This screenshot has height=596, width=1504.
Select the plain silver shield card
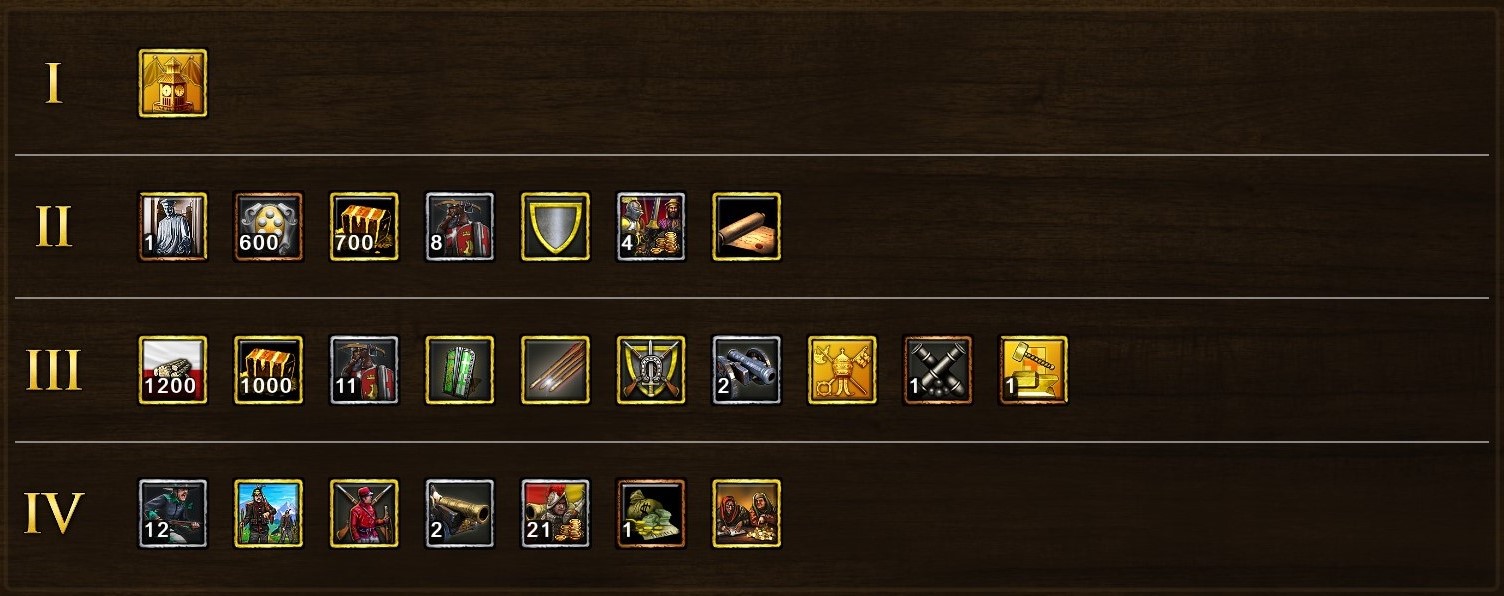556,227
